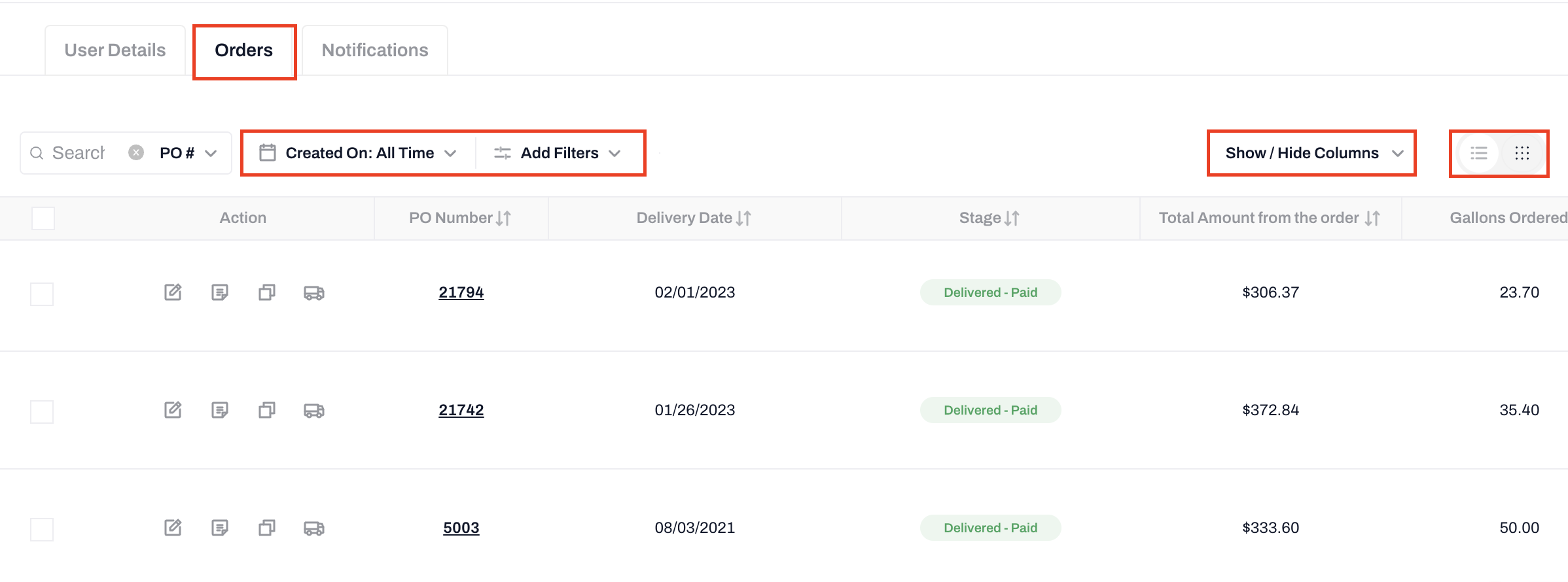Switch to grid view layout
1568x582 pixels.
[x=1522, y=153]
